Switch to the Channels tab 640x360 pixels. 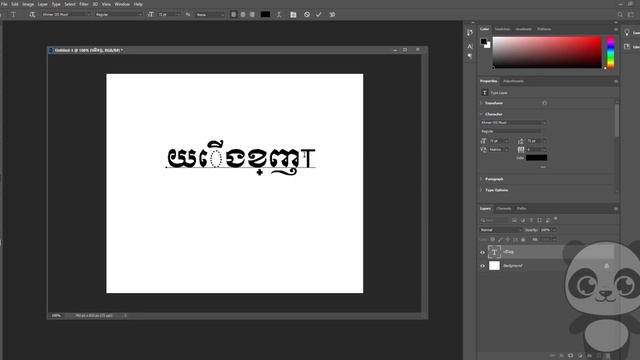[503, 208]
